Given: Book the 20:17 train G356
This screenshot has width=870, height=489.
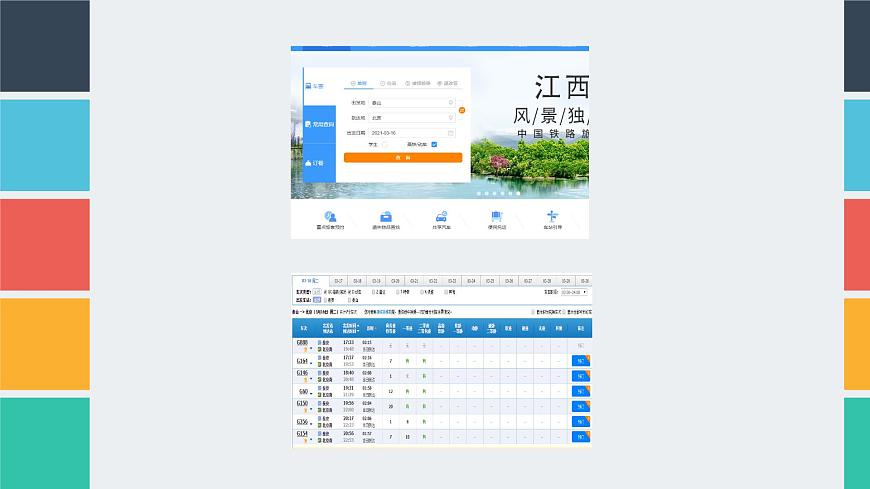Looking at the screenshot, I should pyautogui.click(x=581, y=421).
